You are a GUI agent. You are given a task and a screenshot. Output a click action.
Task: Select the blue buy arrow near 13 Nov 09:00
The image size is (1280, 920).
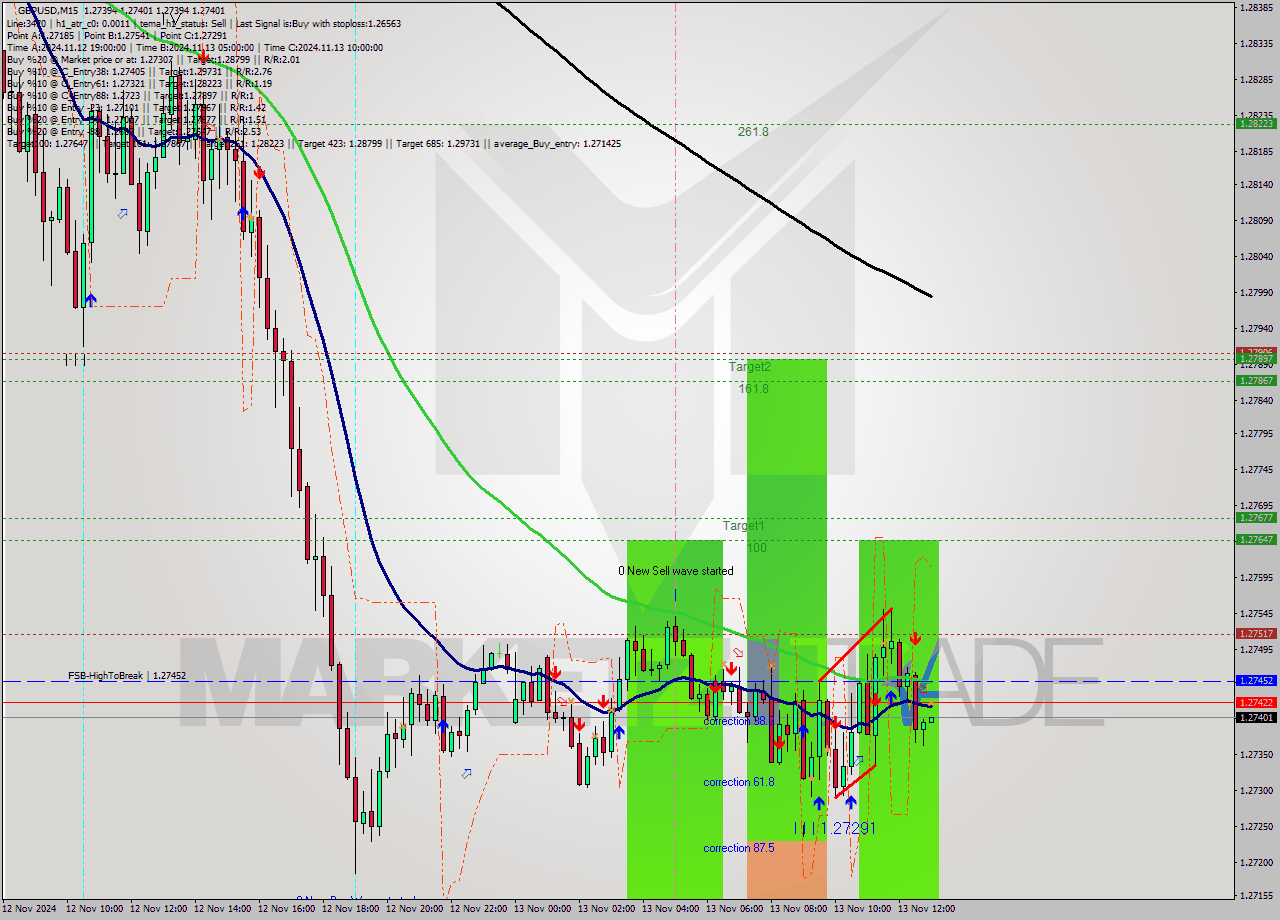[x=819, y=801]
